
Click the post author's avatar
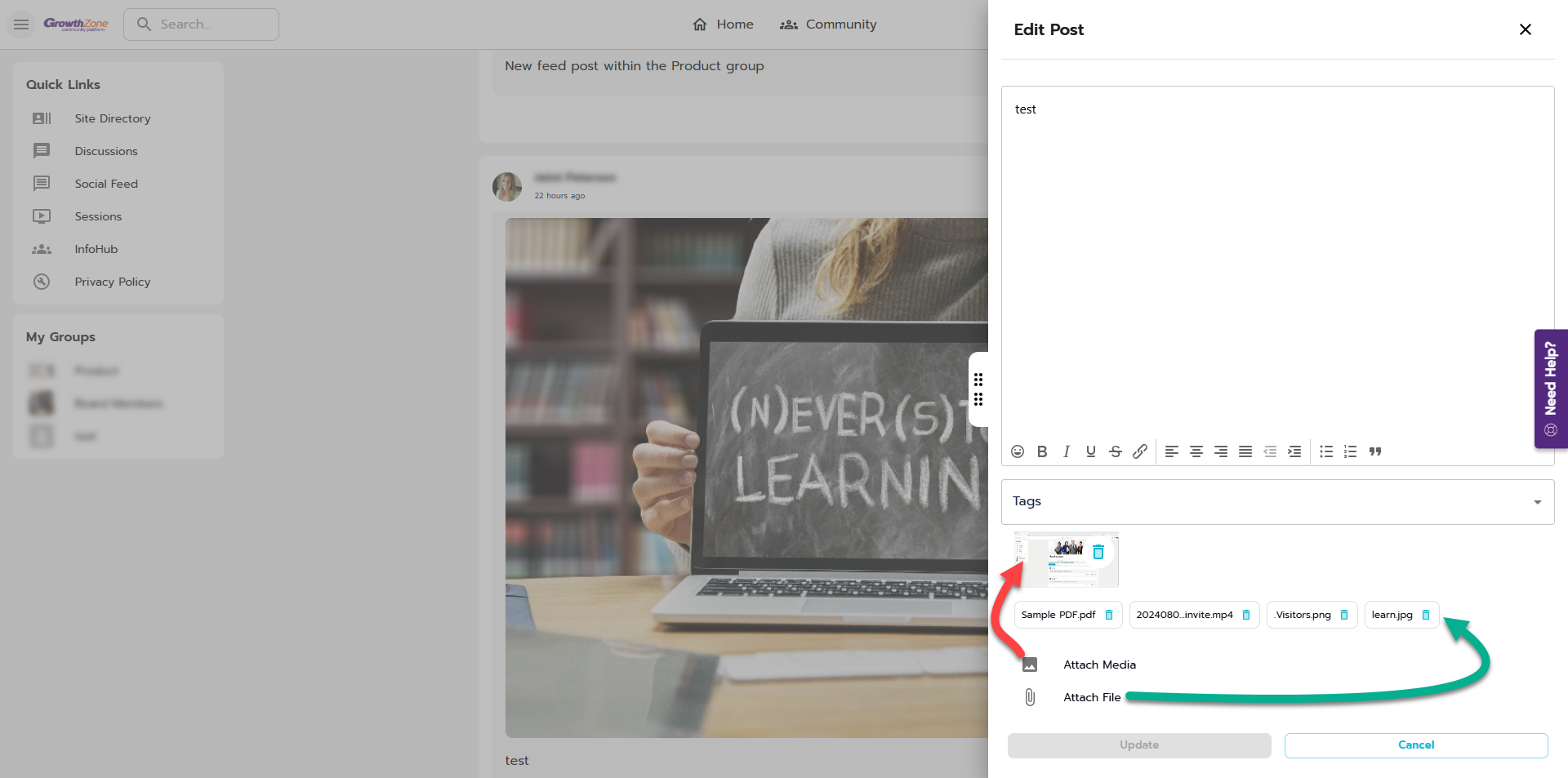point(507,186)
